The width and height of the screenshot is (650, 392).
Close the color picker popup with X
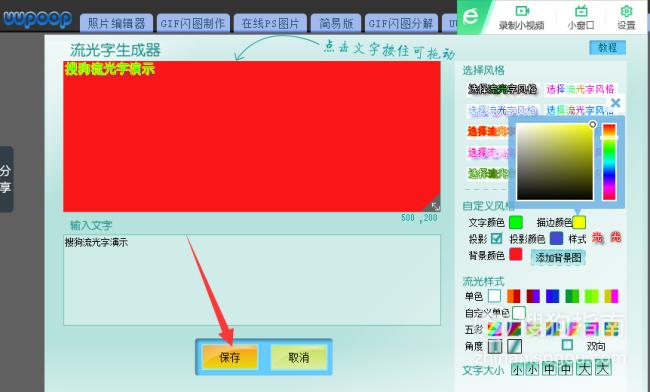616,103
